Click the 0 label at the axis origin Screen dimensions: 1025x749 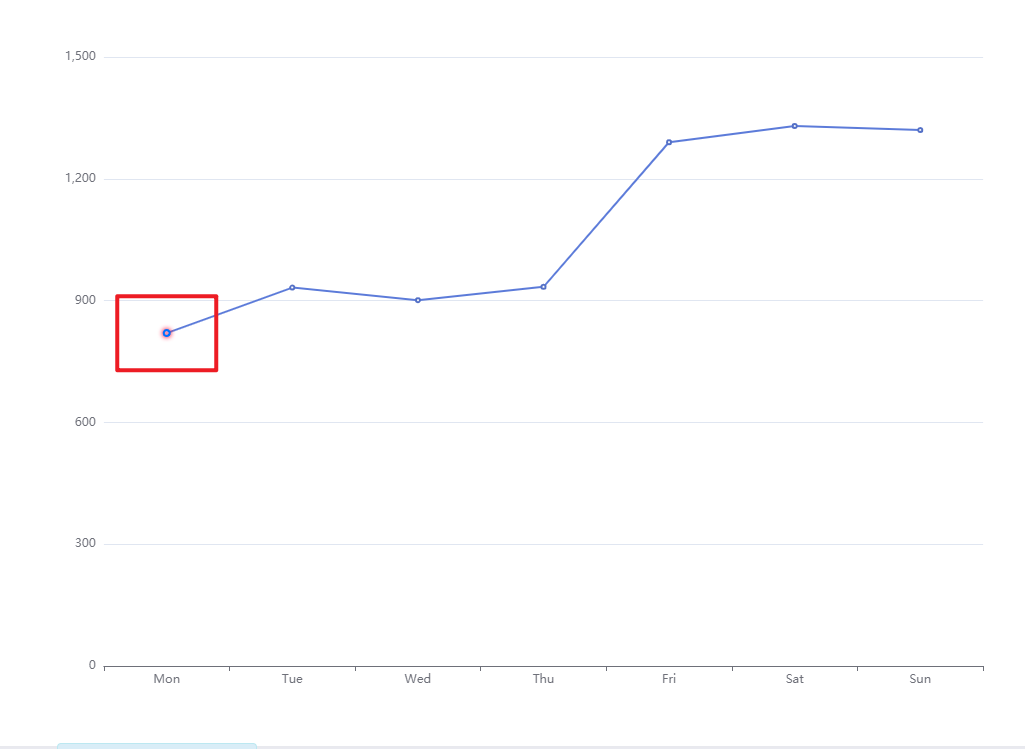[x=94, y=663]
